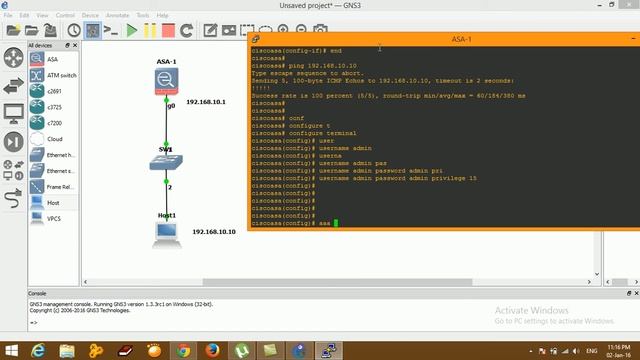Select VPCS in device list
Image resolution: width=640 pixels, height=360 pixels.
tap(53, 218)
